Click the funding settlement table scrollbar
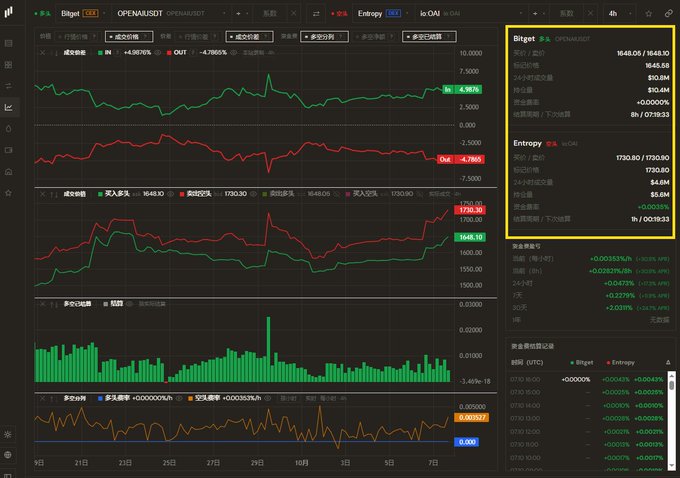Viewport: 680px width, 478px height. [x=671, y=420]
